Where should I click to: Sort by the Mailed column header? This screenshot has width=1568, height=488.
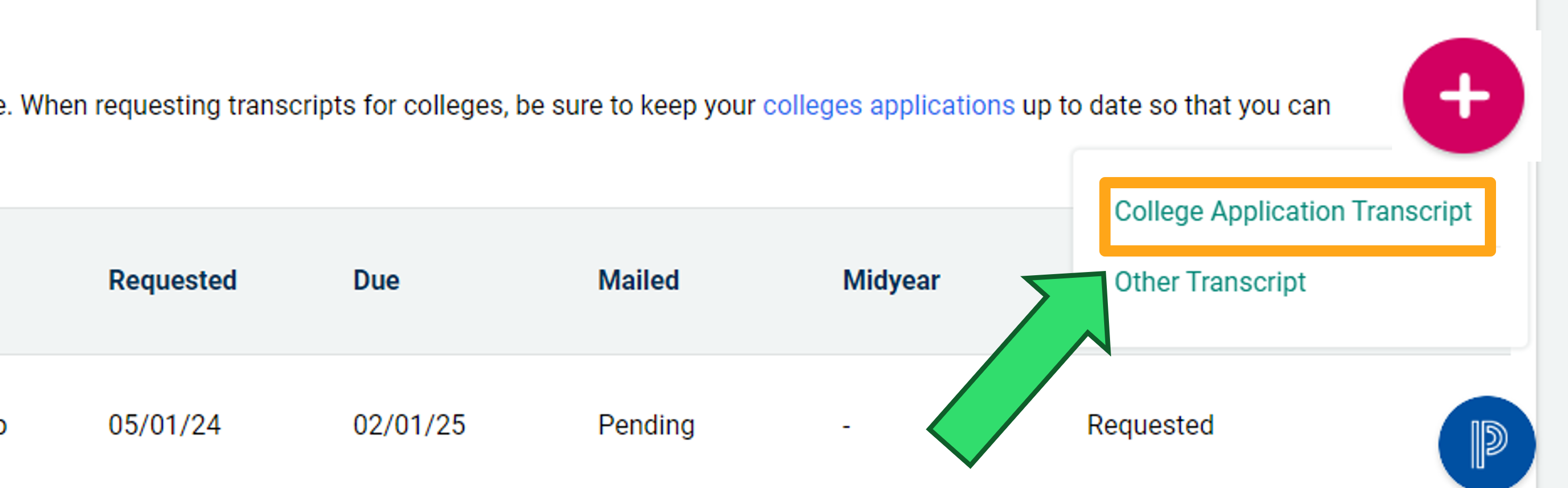tap(639, 280)
